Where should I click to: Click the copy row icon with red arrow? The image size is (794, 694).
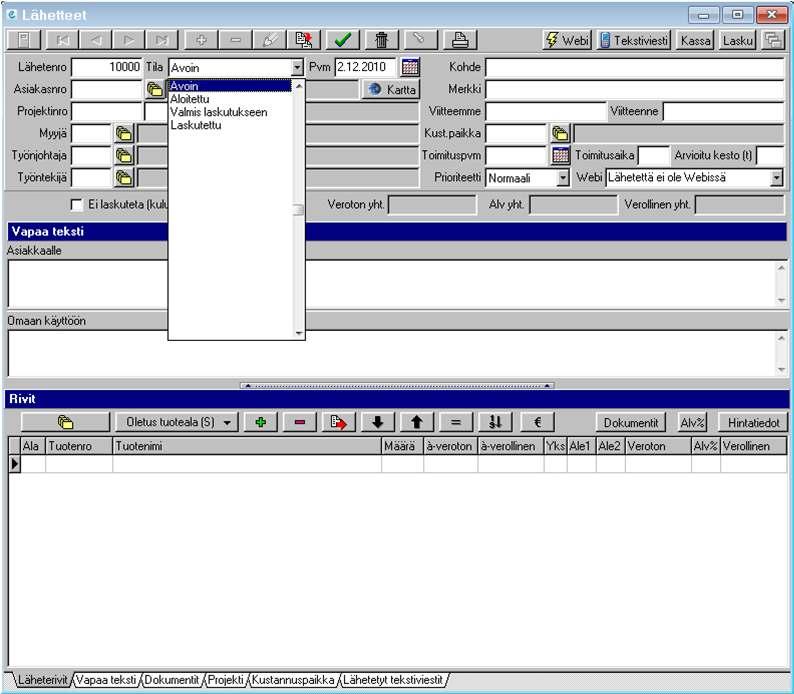(x=339, y=422)
